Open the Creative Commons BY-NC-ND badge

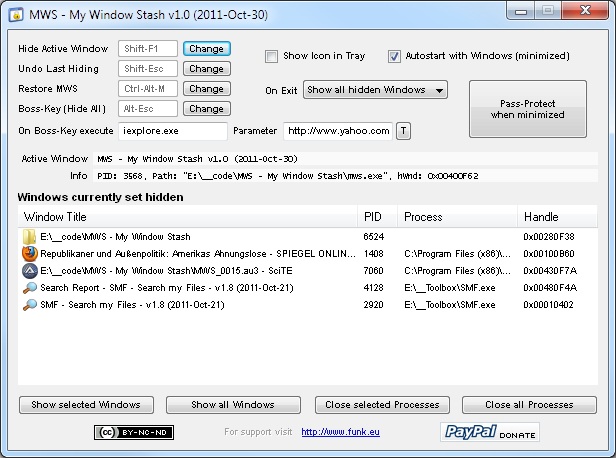tap(134, 432)
